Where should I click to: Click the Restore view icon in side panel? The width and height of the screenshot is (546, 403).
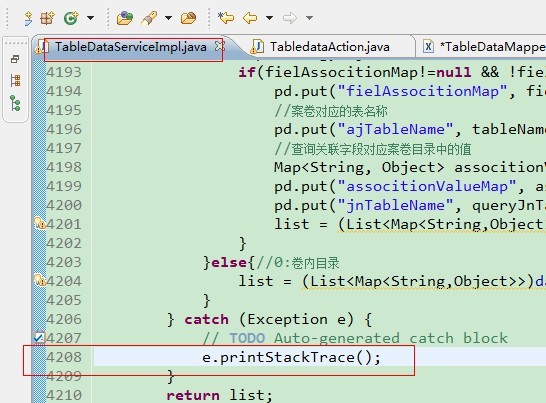coord(15,59)
